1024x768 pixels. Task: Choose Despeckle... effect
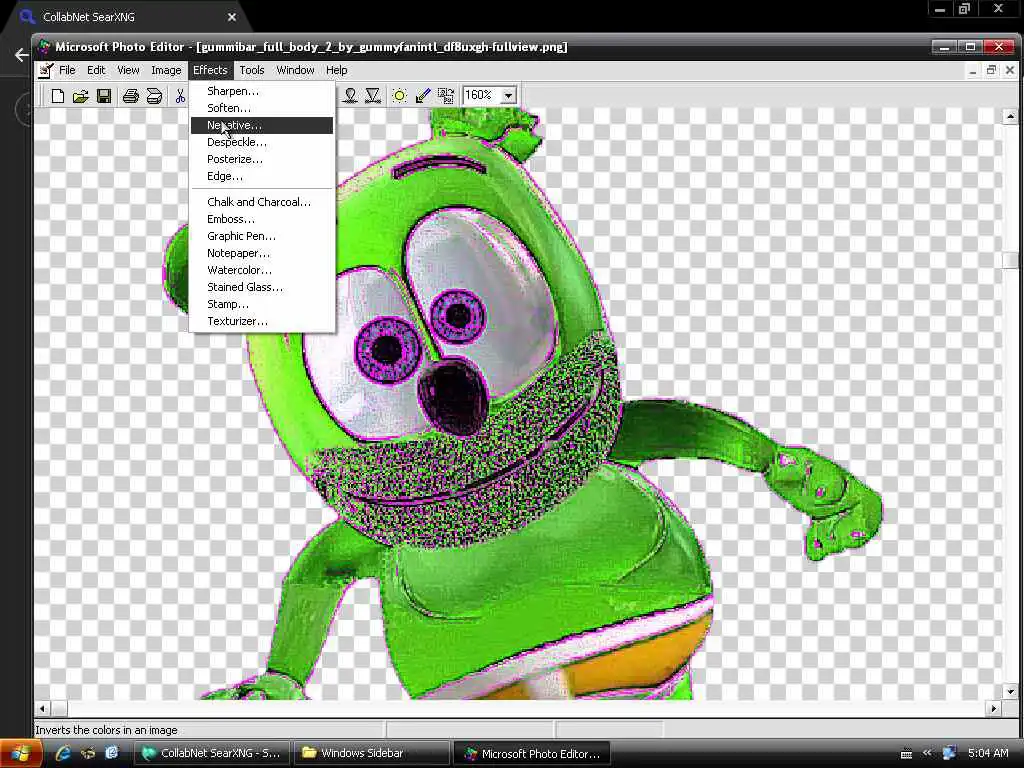coord(262,142)
